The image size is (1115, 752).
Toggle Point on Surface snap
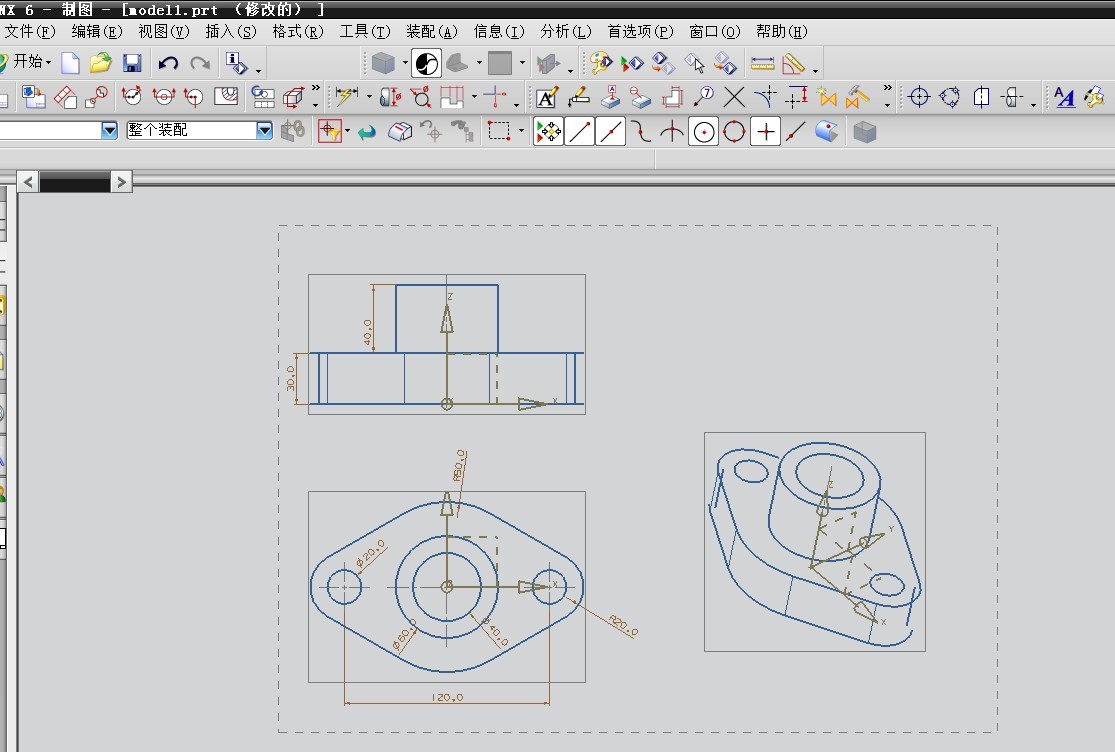coord(826,132)
